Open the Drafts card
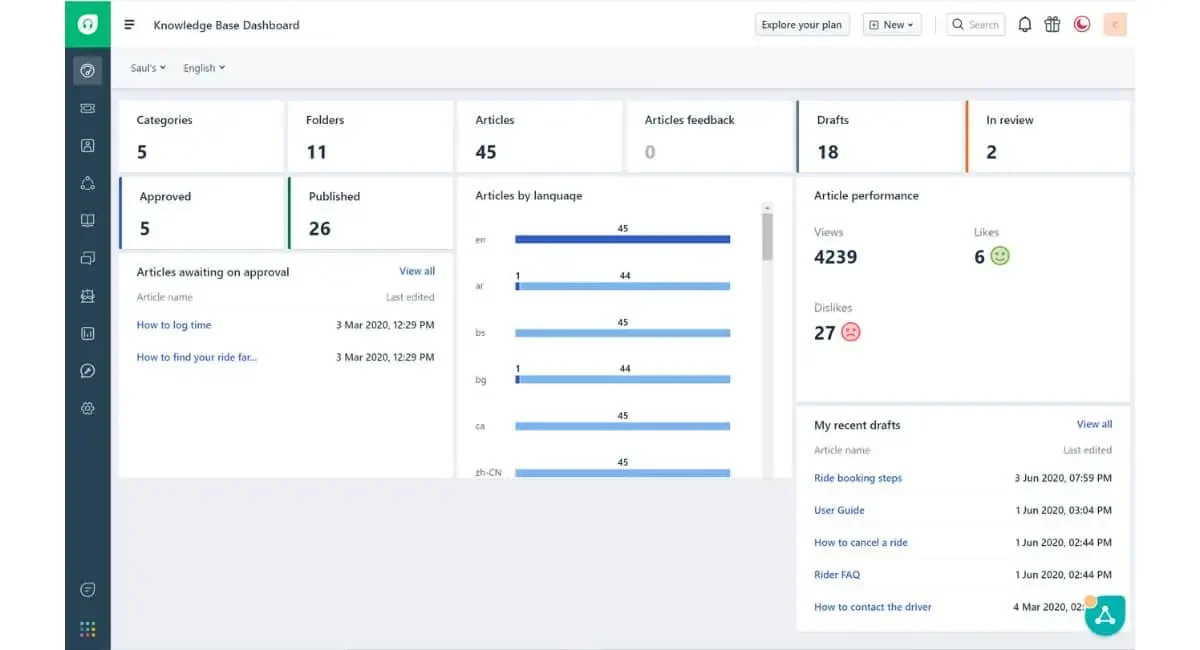This screenshot has height=650, width=1200. 879,136
